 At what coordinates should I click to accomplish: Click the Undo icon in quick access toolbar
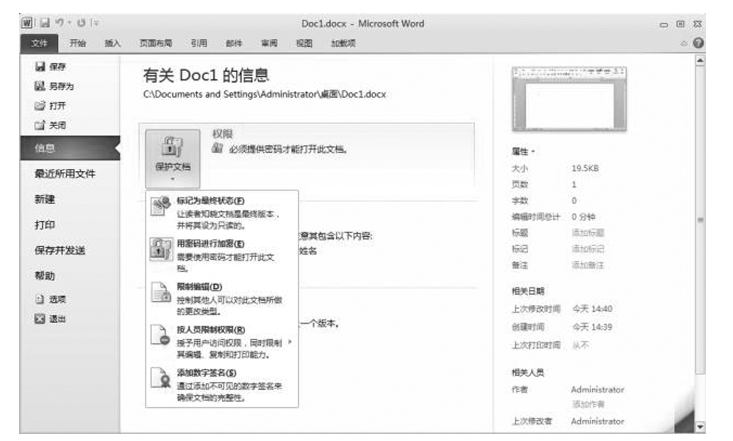click(59, 22)
